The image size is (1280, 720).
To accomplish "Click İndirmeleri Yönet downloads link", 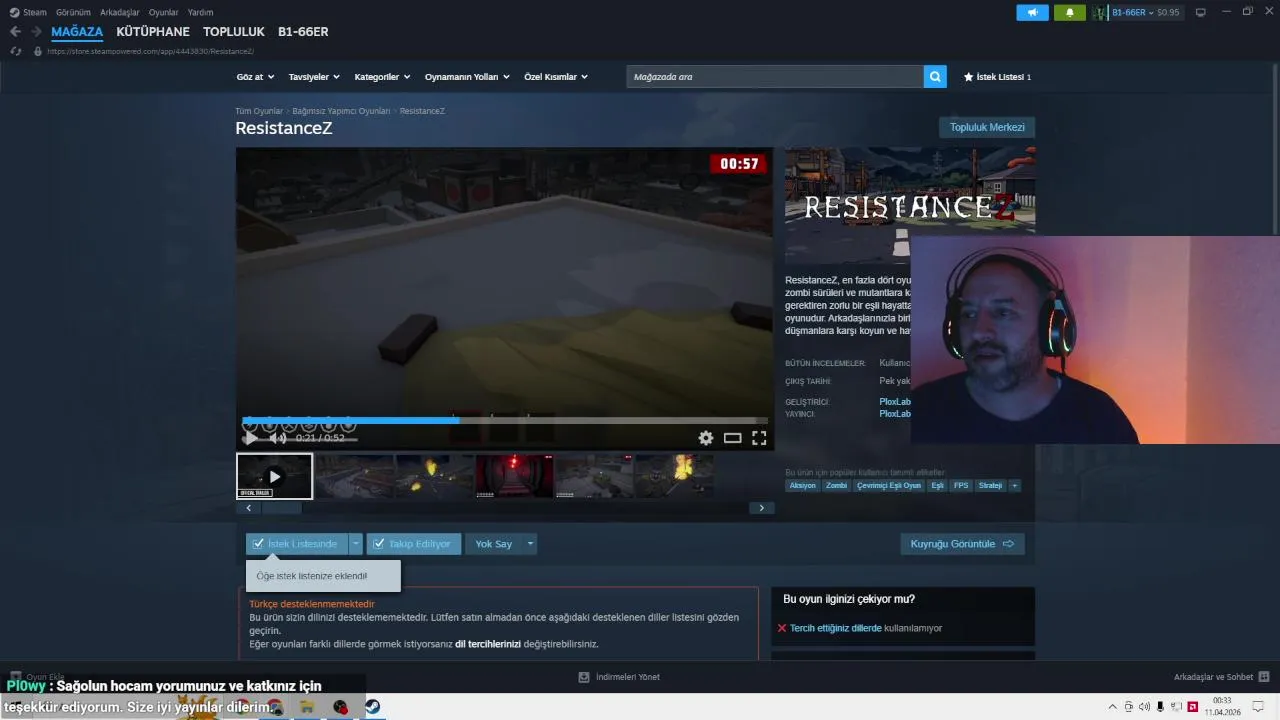I will click(619, 677).
